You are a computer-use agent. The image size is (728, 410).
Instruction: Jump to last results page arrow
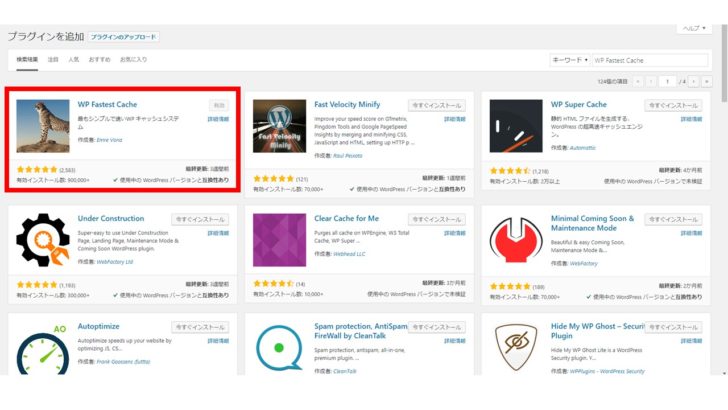click(706, 82)
